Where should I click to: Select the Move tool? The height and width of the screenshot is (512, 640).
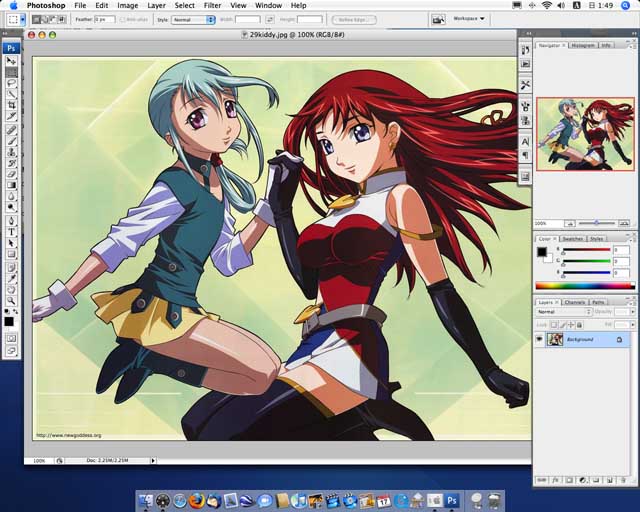pos(11,61)
